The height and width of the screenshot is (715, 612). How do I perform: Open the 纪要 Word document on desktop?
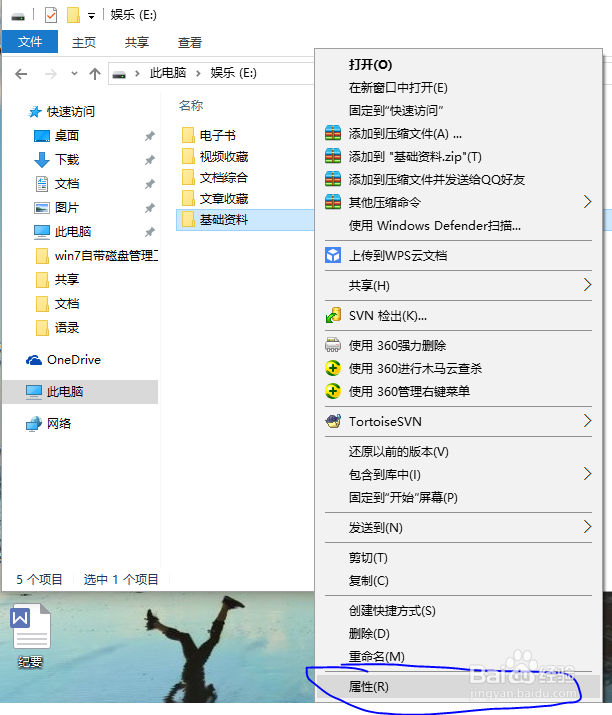[x=31, y=635]
